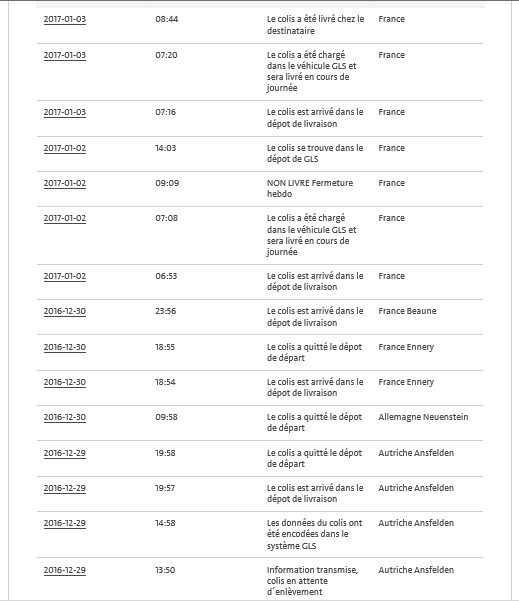The image size is (519, 601).
Task: Click the 2016-12-29 date at 14:58
Action: tap(65, 523)
